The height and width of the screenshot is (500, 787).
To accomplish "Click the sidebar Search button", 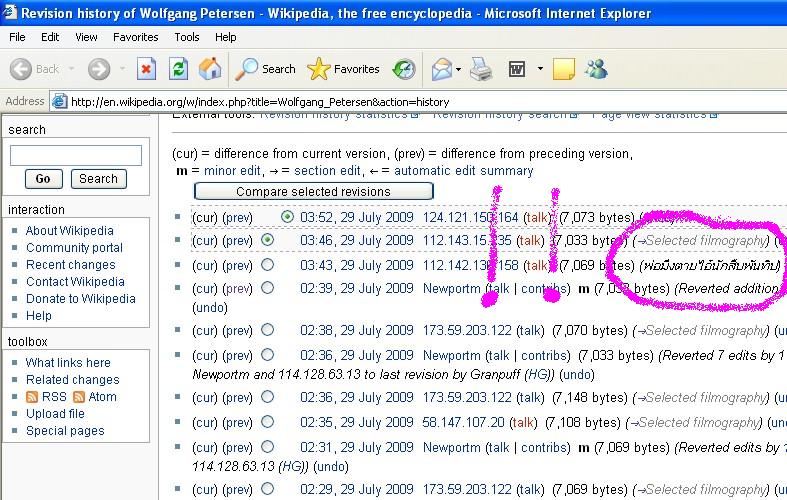I will tap(98, 179).
